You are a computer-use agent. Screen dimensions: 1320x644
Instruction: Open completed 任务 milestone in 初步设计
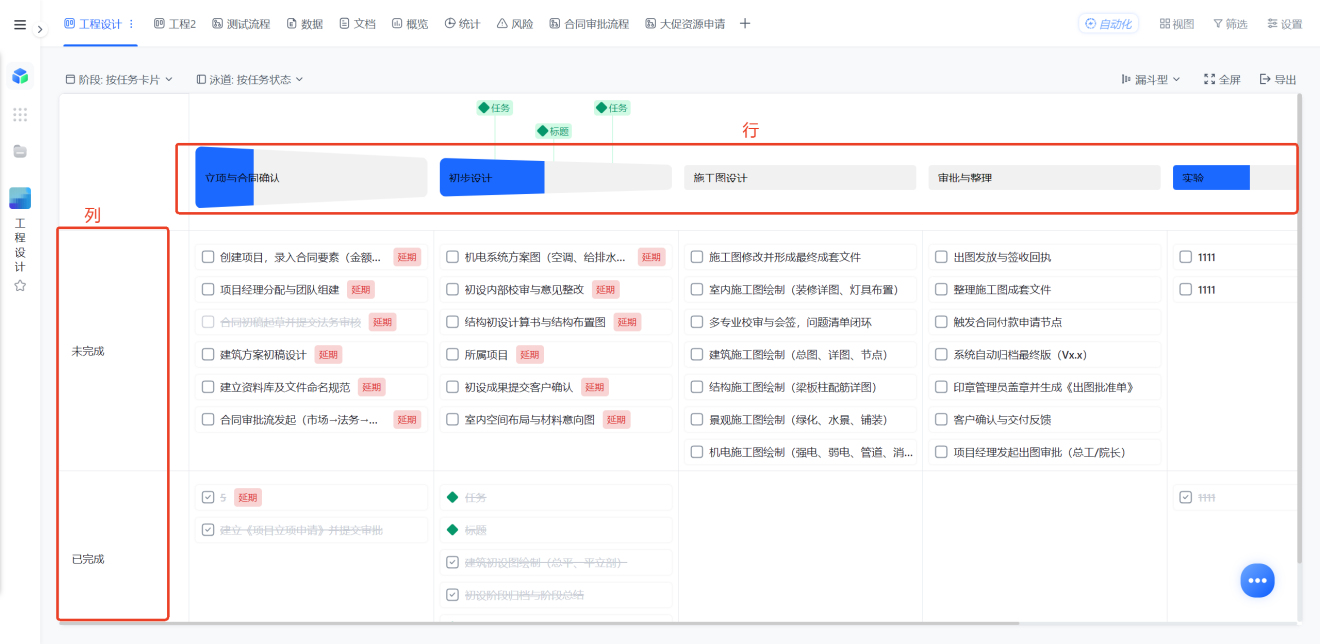click(x=555, y=497)
